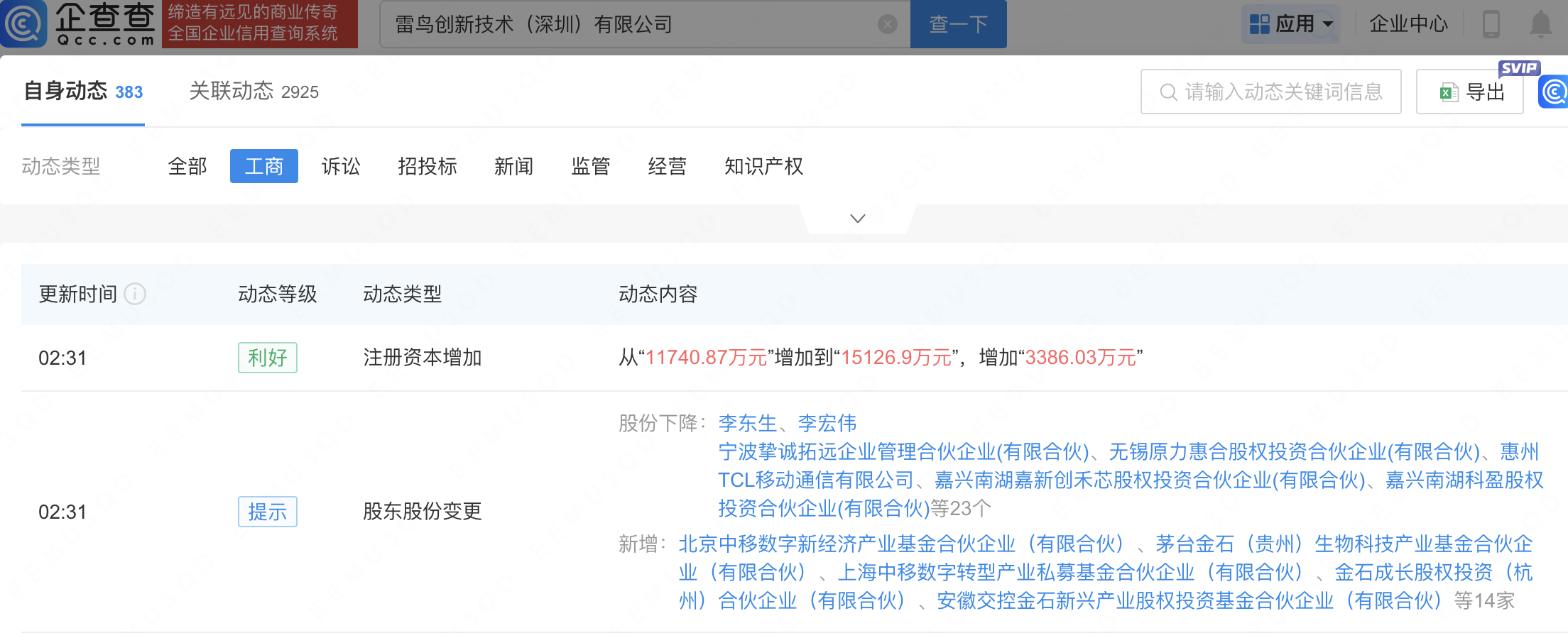Open the 李宏伟 shareholder link
The image size is (1568, 633).
pyautogui.click(x=827, y=424)
